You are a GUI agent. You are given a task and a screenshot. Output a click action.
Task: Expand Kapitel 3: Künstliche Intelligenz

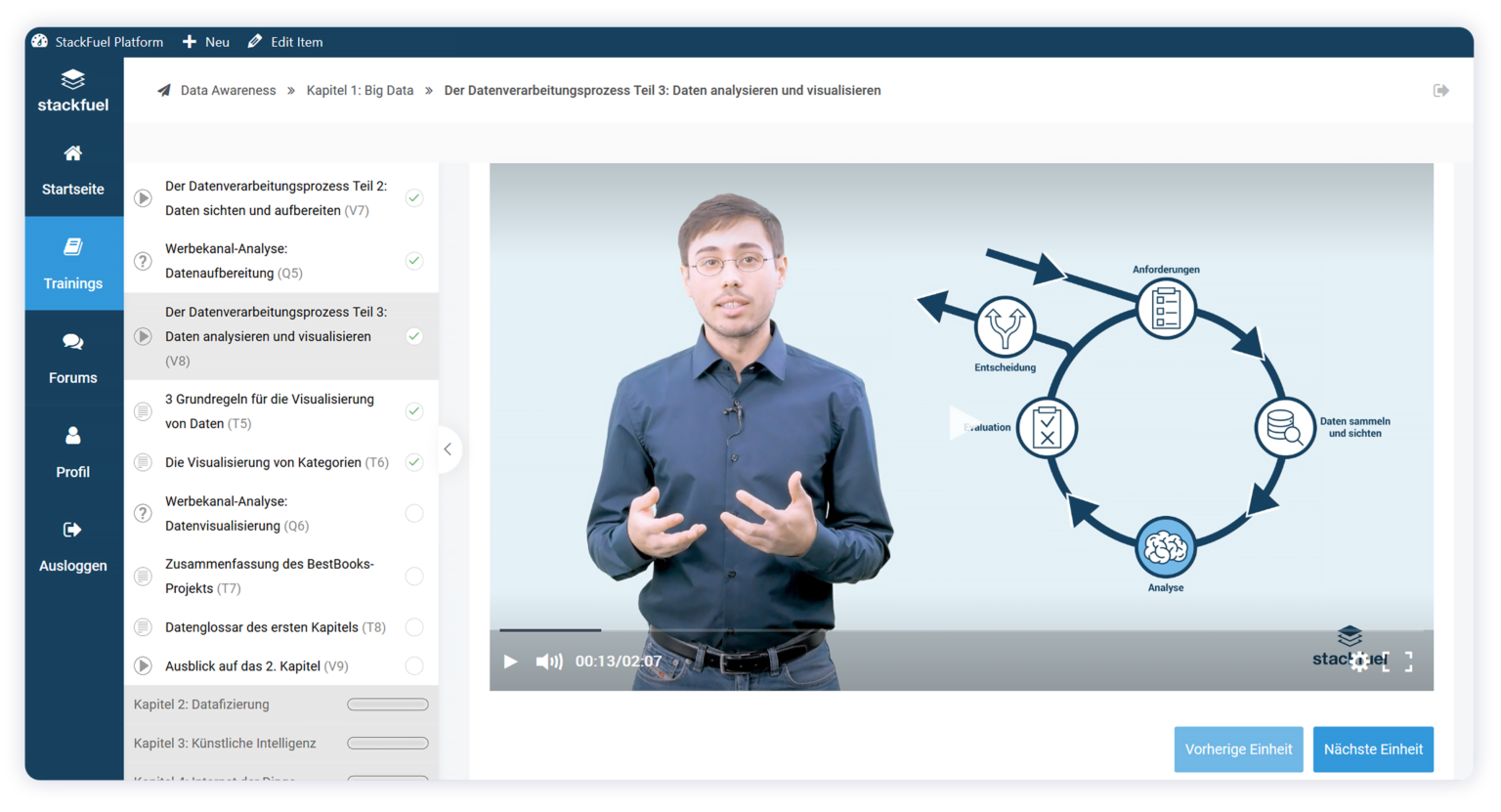pyautogui.click(x=280, y=743)
